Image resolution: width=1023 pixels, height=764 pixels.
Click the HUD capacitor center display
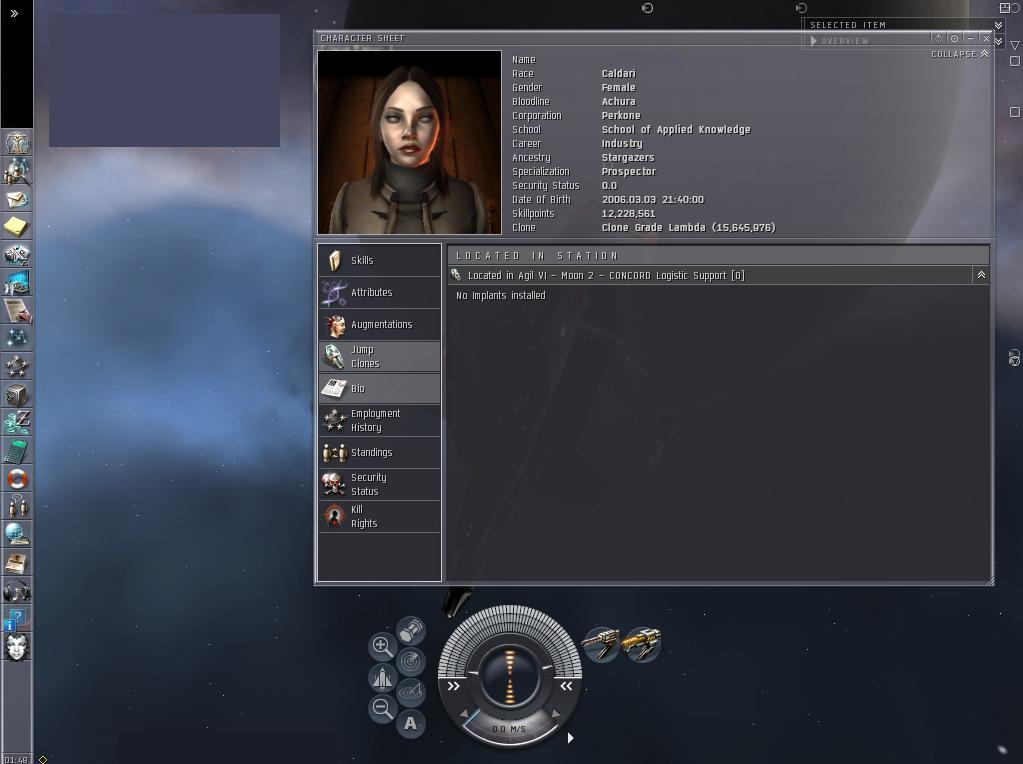[509, 675]
